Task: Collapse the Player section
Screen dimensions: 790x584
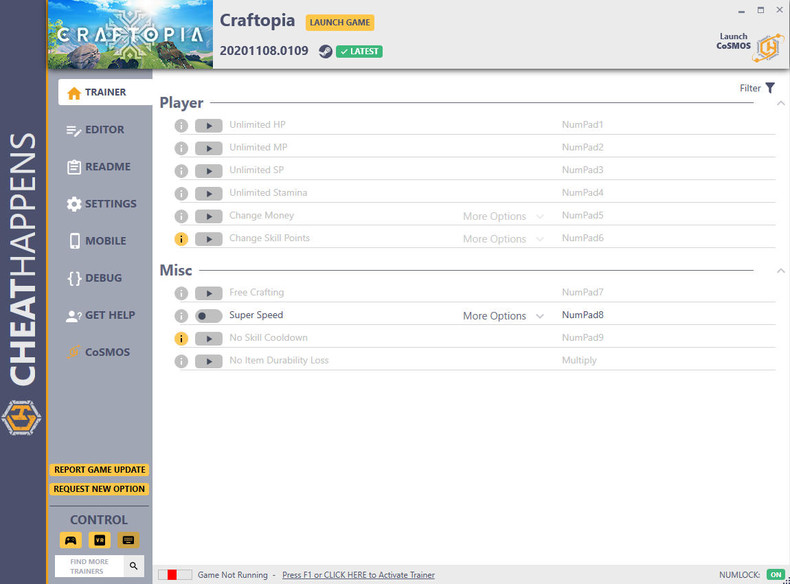Action: pyautogui.click(x=780, y=103)
